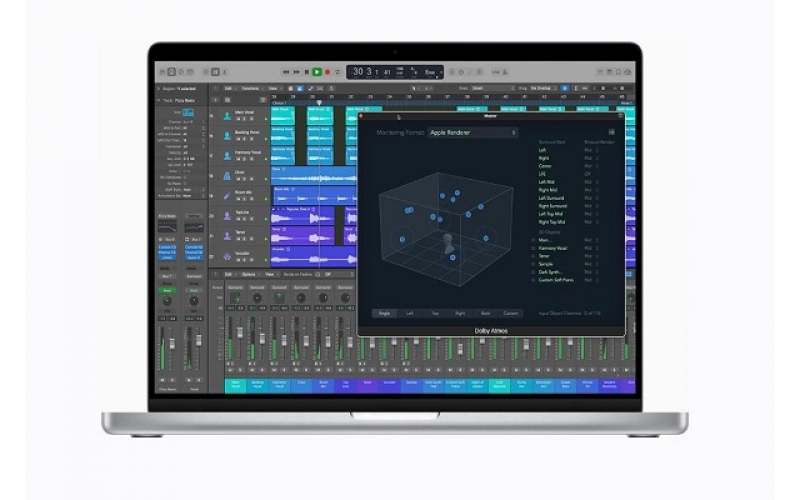The image size is (800, 500).
Task: Click the Pizza Beats inspector channel volume fader
Action: point(172,343)
